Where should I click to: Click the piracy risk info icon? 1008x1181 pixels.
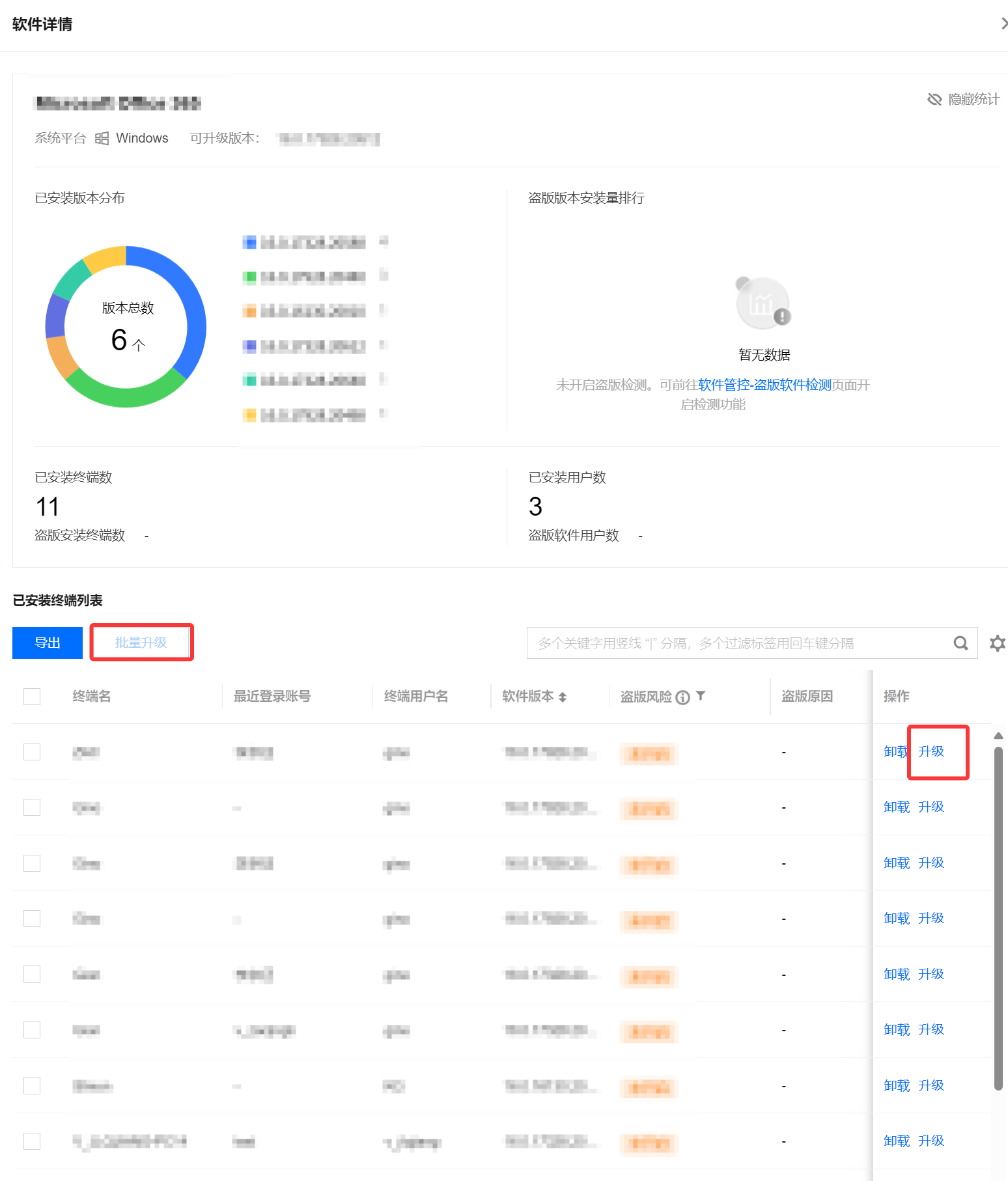pos(682,697)
